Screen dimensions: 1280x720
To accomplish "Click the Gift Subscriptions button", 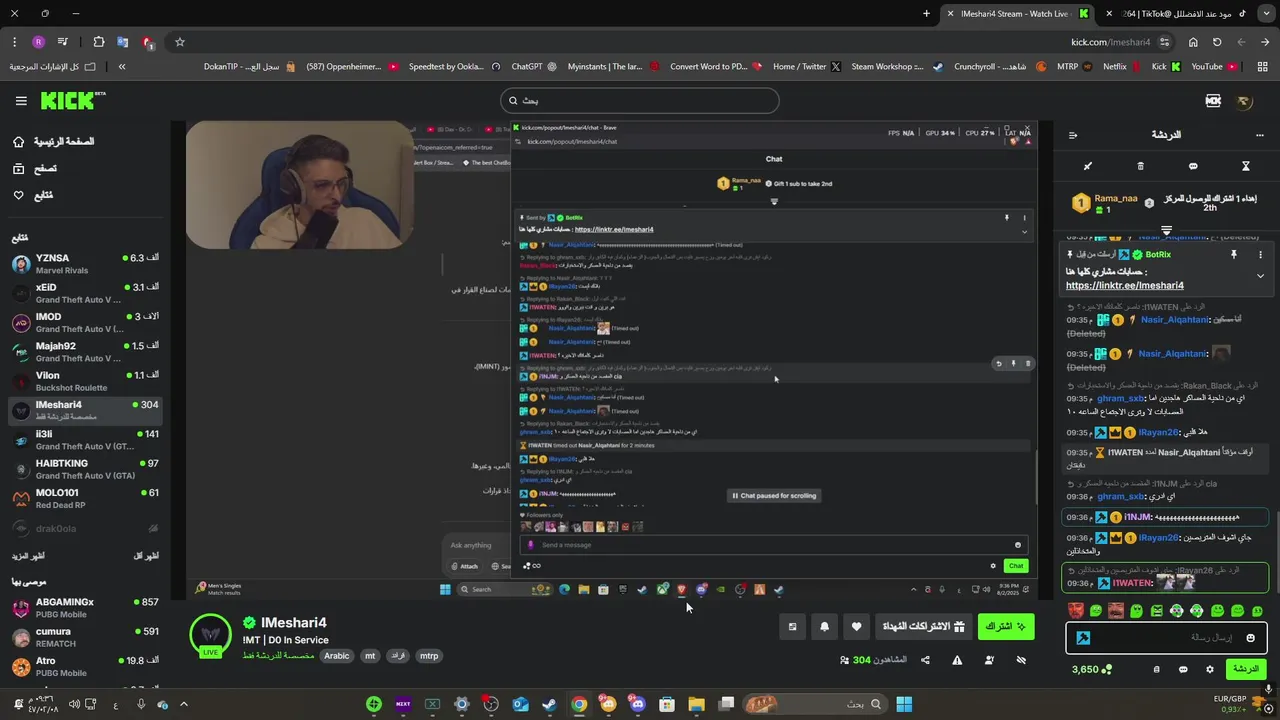I will (x=923, y=626).
